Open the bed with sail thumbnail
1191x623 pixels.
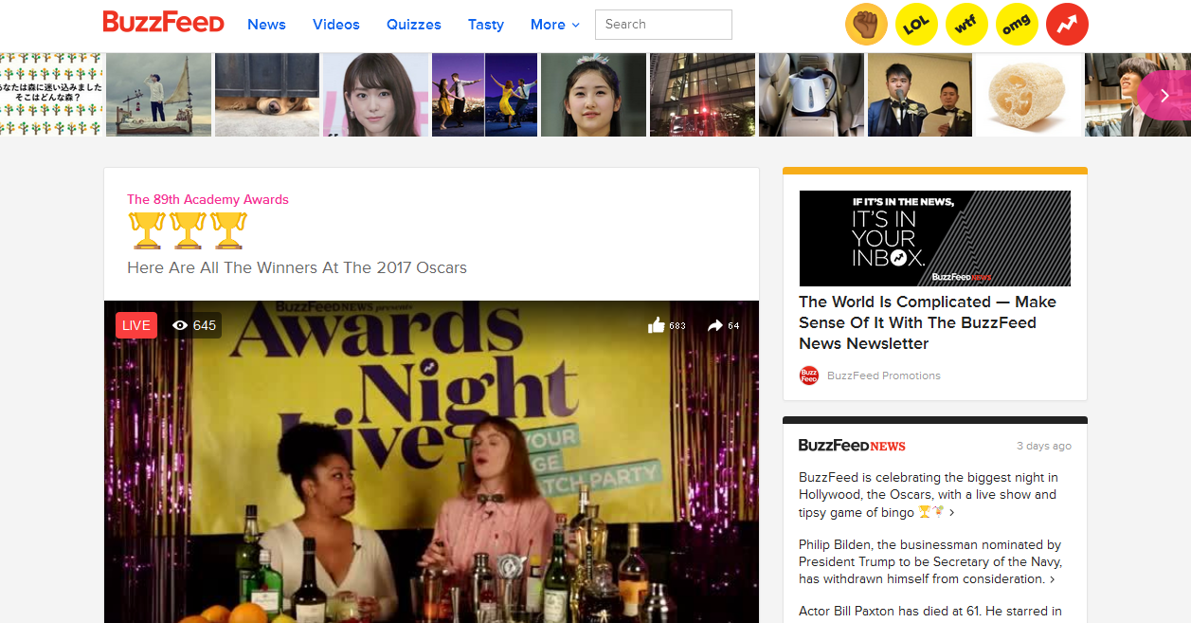pos(159,95)
